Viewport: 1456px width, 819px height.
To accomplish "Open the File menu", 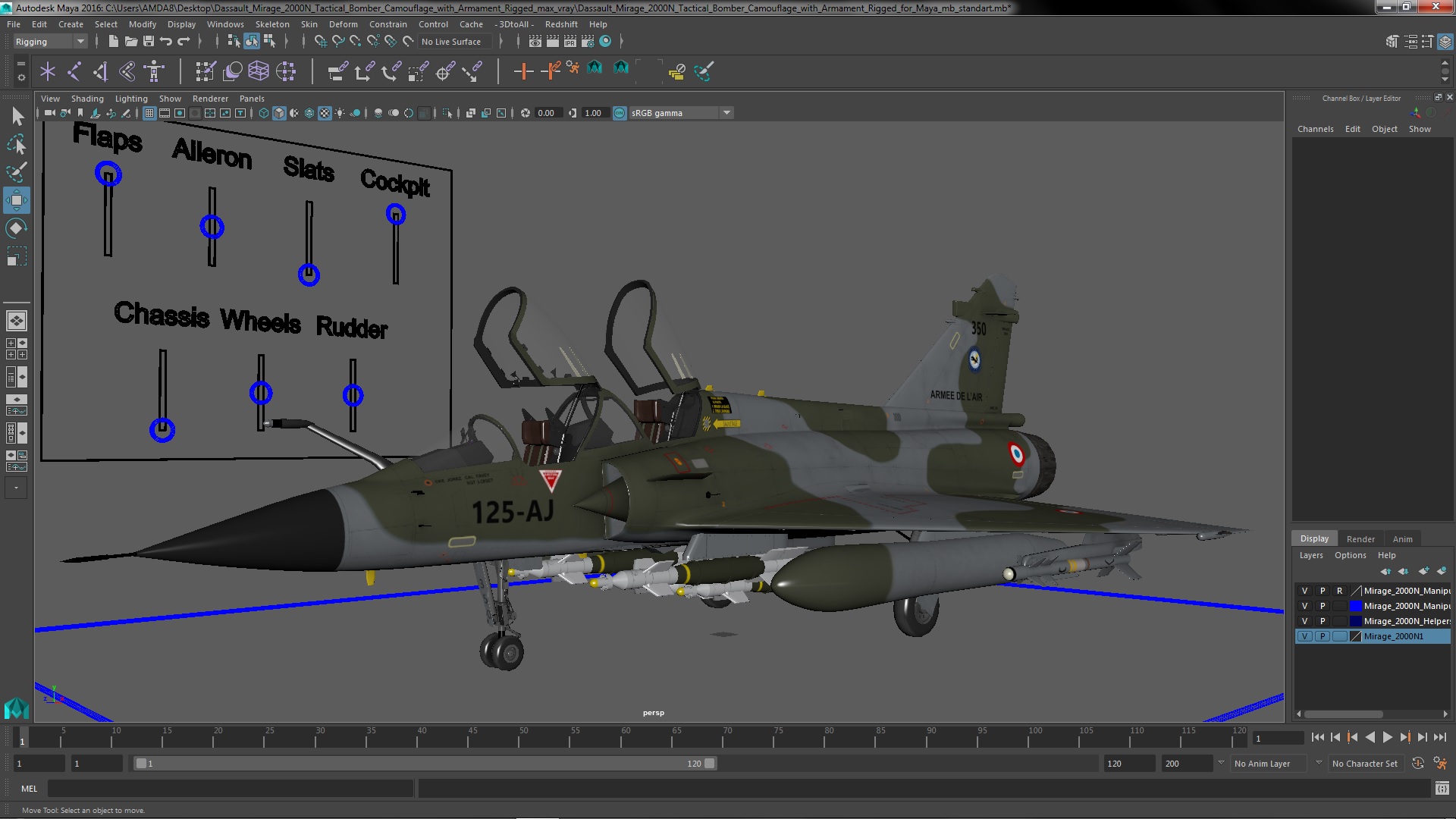I will point(14,24).
